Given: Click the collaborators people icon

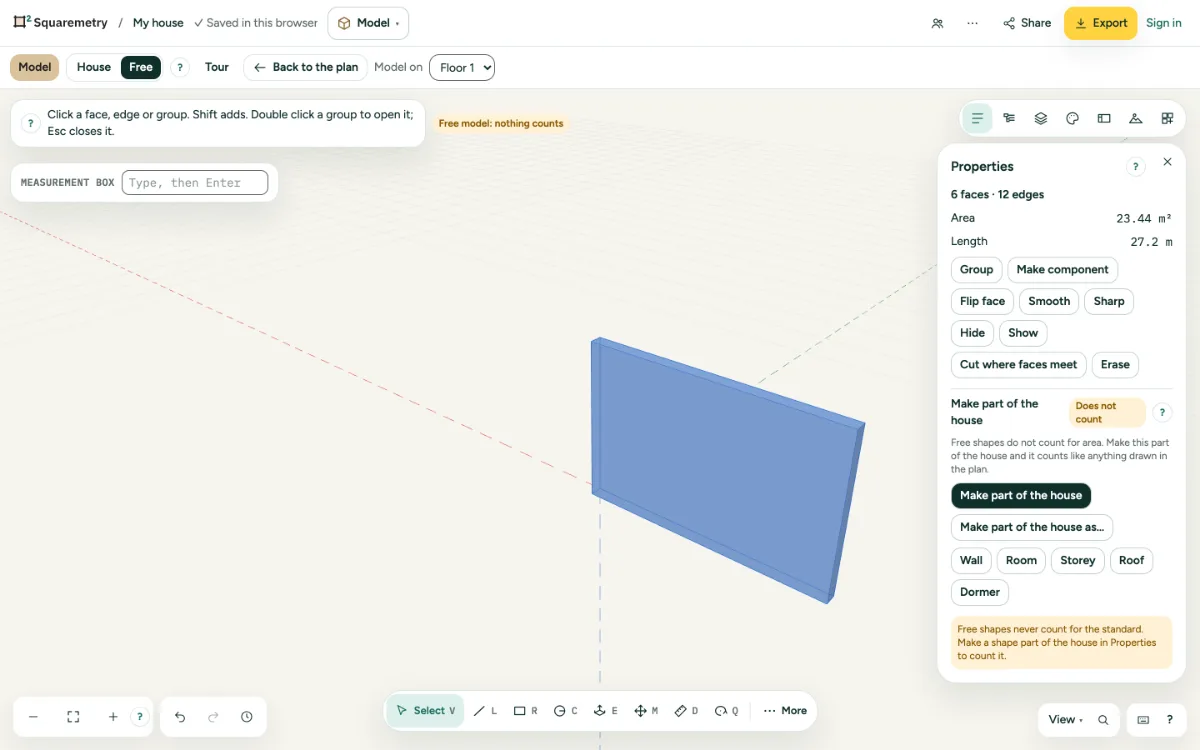Looking at the screenshot, I should point(937,23).
